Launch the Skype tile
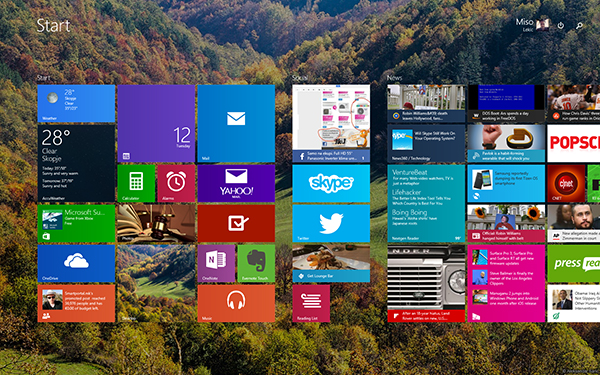The height and width of the screenshot is (375, 600). 331,183
